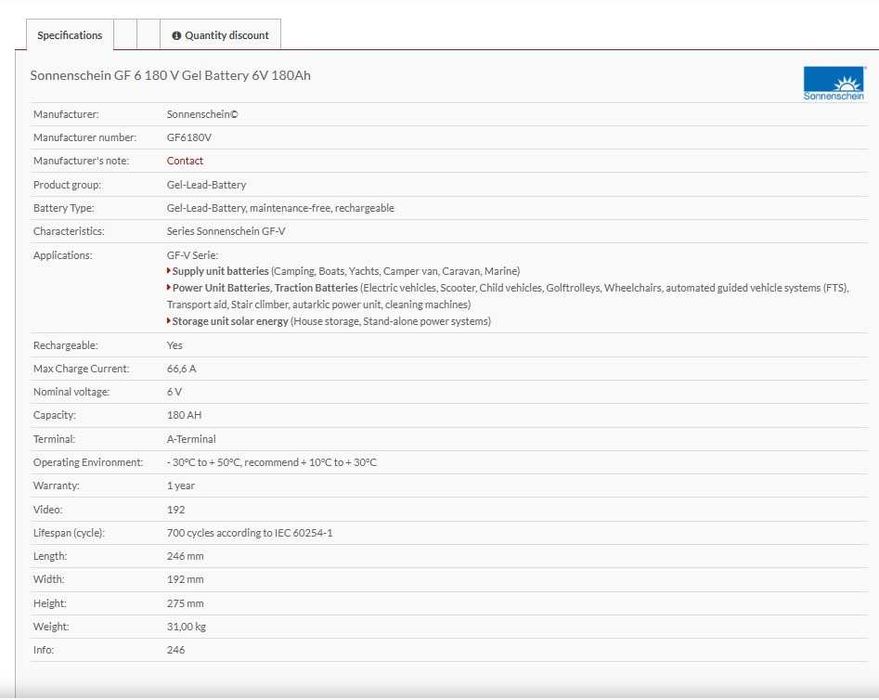Click the info icon beside Quantity discount
Viewport: 879px width, 700px height.
(176, 36)
